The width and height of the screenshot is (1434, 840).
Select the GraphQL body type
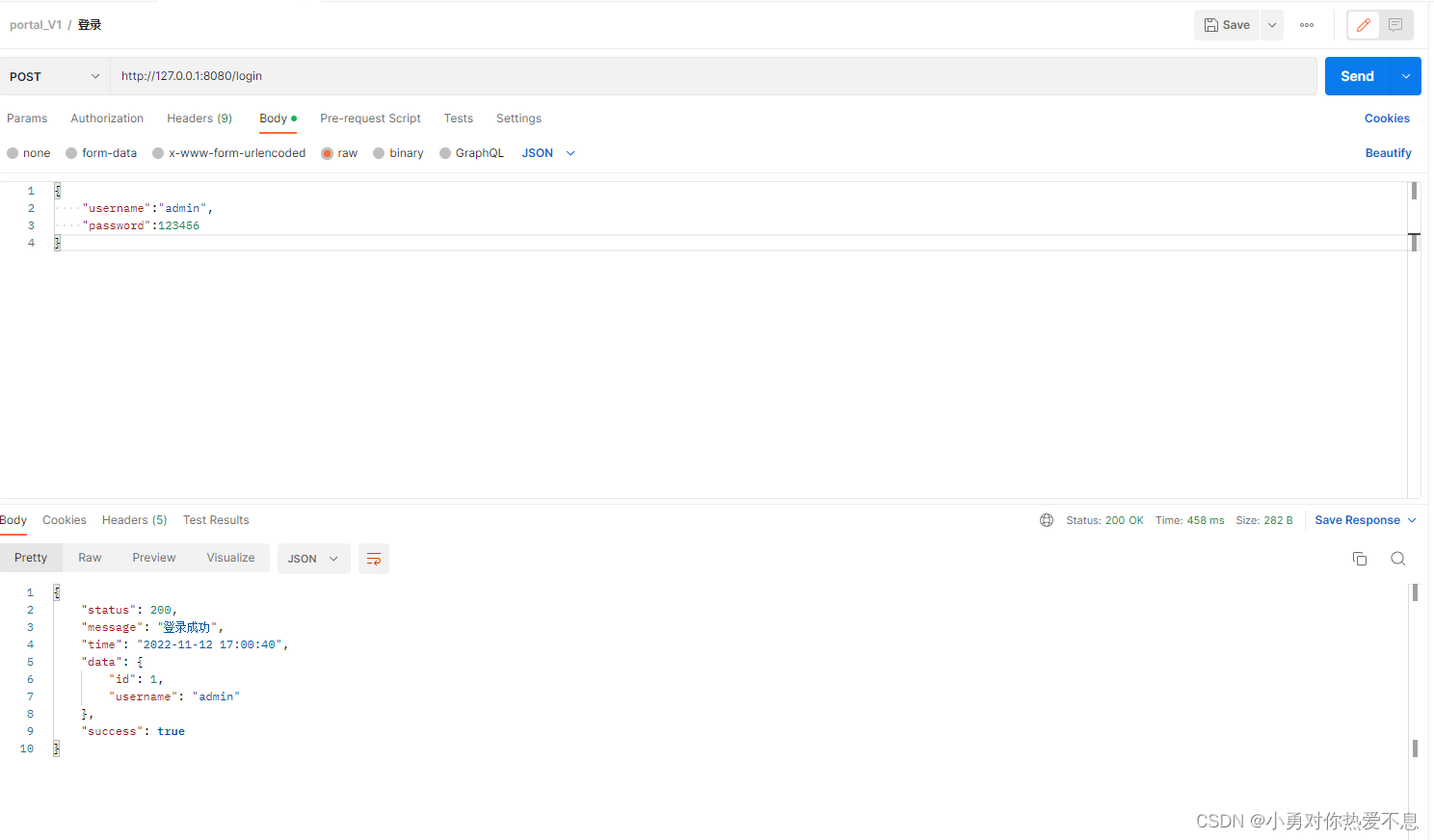480,152
